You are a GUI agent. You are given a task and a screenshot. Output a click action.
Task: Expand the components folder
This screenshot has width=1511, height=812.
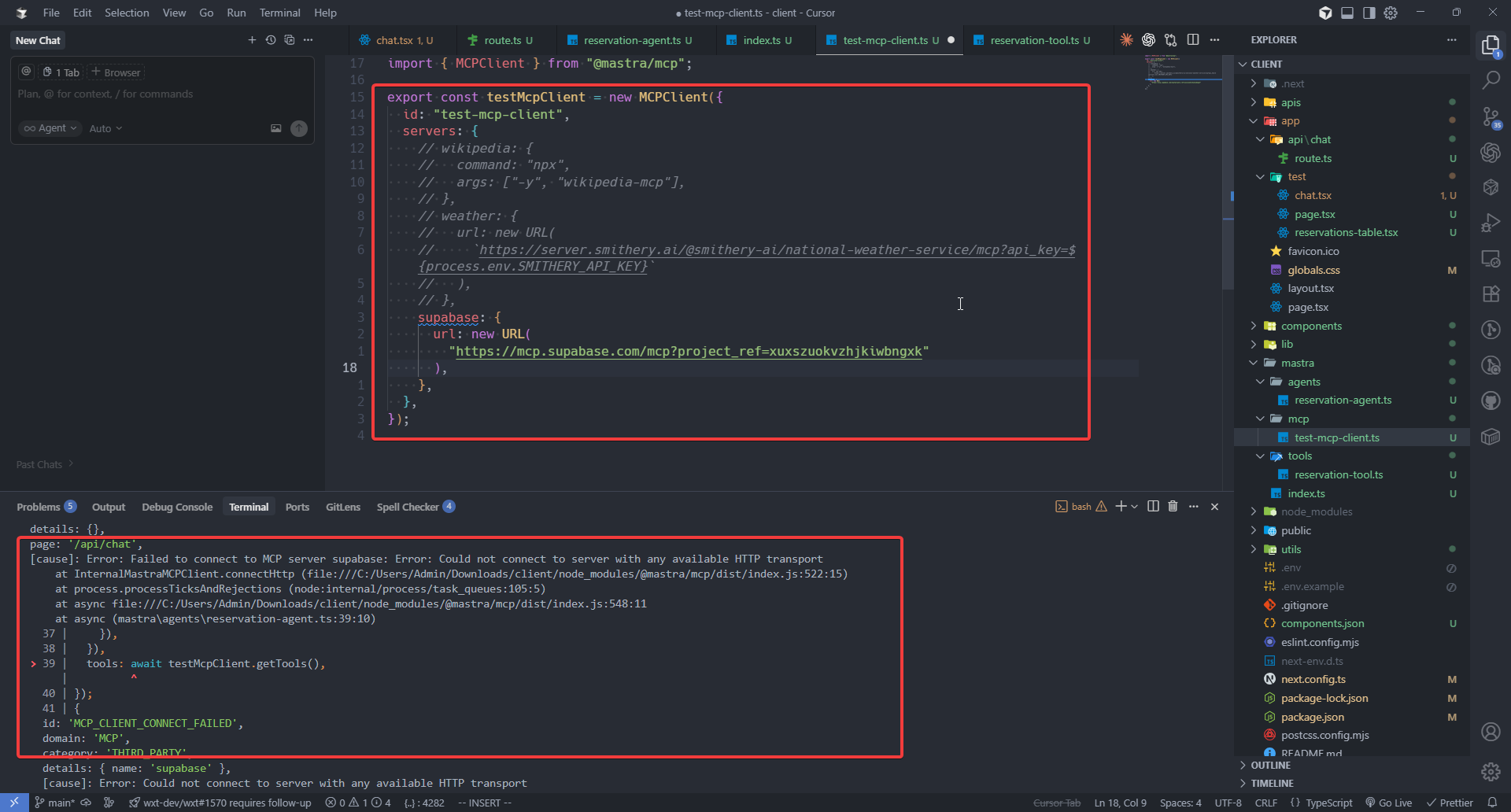point(1310,326)
